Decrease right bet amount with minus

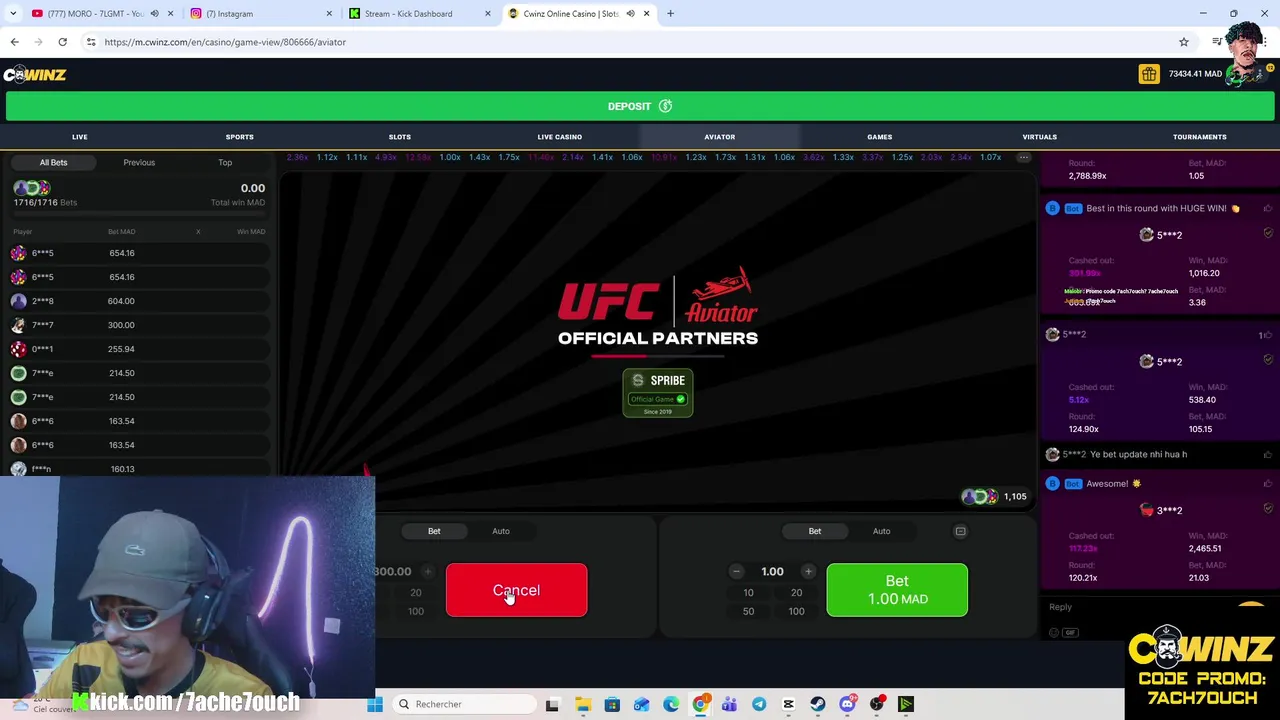[x=736, y=572]
